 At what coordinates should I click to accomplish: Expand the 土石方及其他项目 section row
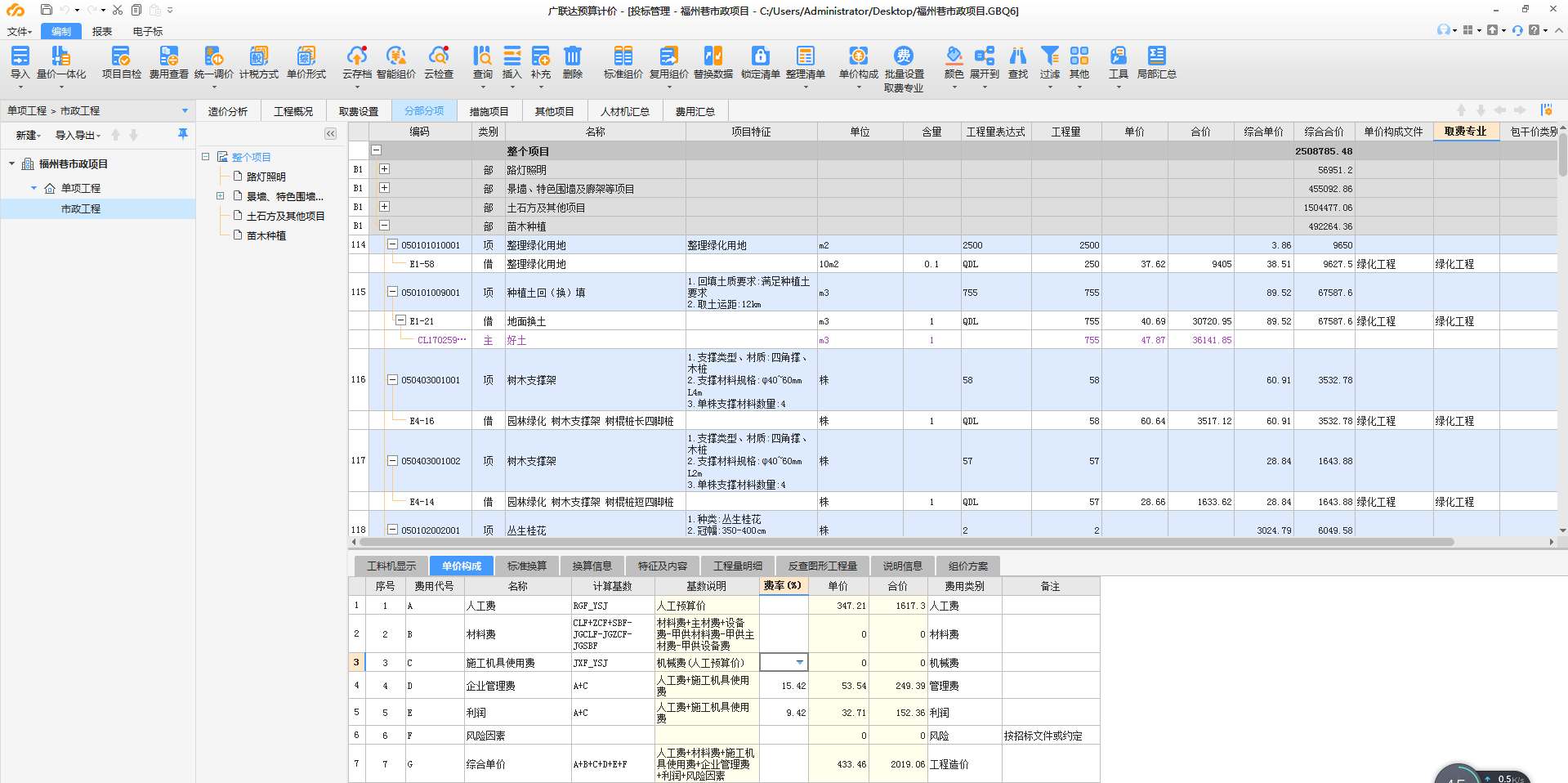point(384,207)
